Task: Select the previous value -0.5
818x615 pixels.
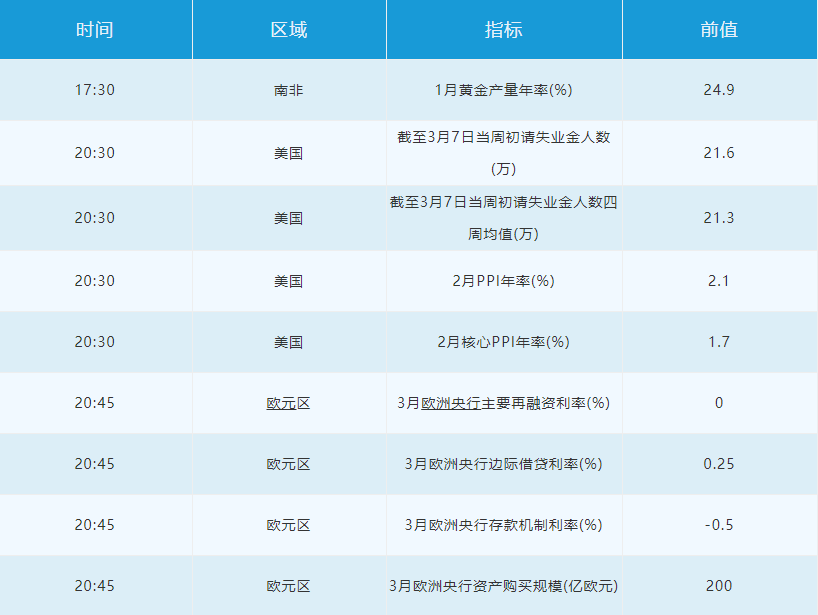Action: coord(719,525)
